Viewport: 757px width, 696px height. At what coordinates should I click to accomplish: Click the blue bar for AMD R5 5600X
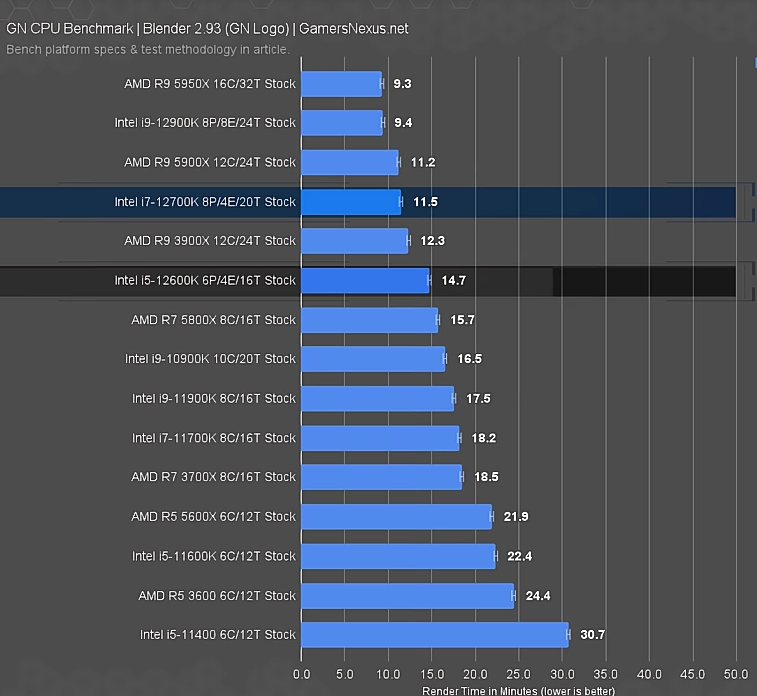point(397,517)
